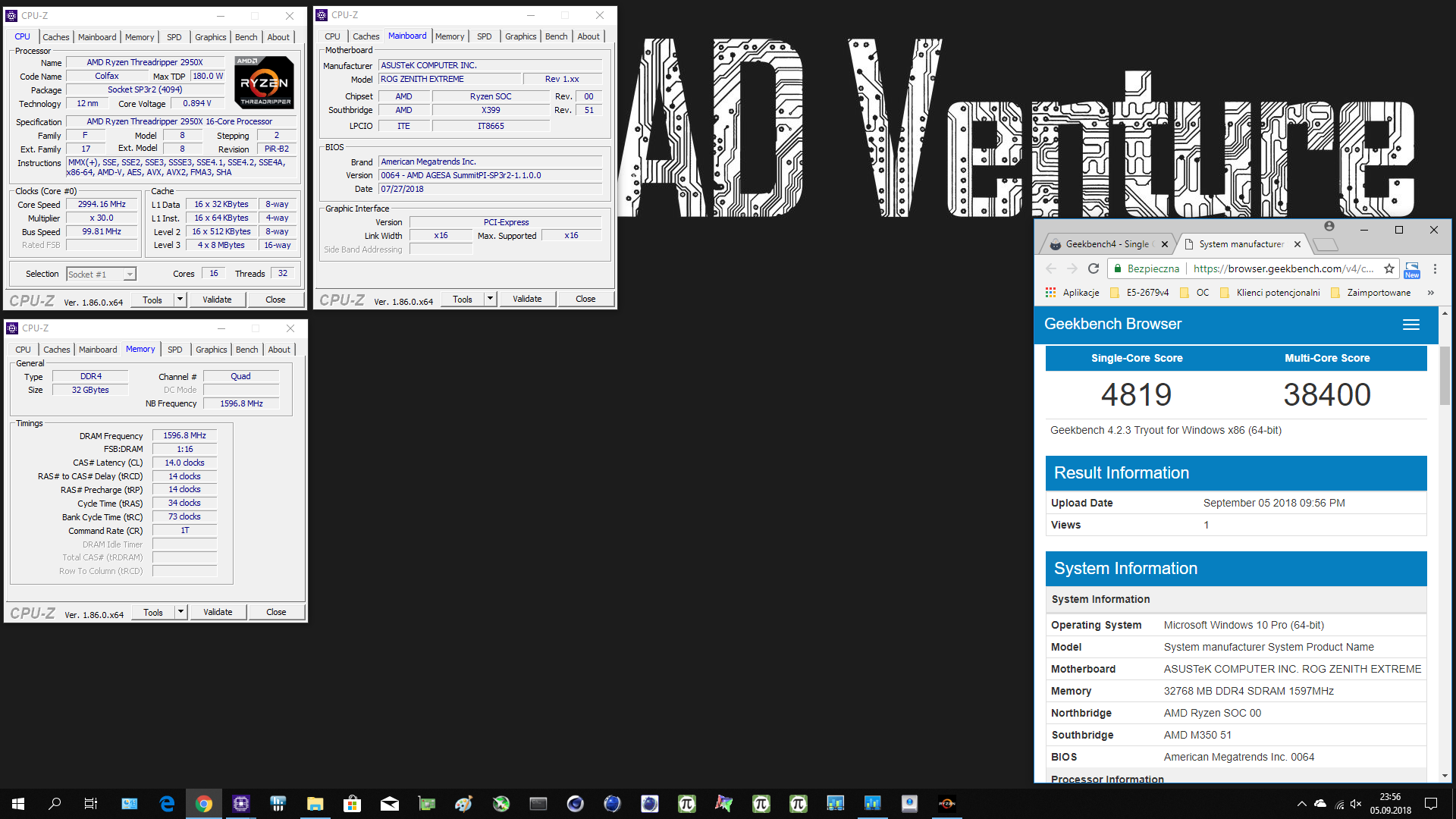1456x819 pixels.
Task: Show hidden system tray icons
Action: [x=1301, y=804]
